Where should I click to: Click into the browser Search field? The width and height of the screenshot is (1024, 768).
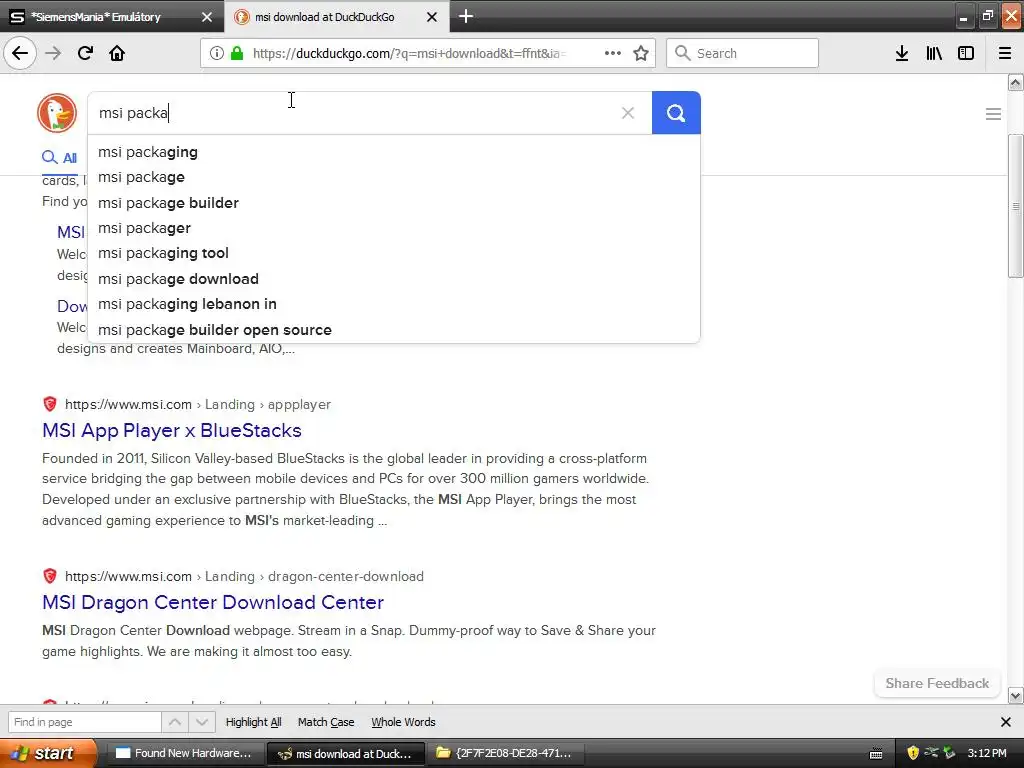[742, 53]
